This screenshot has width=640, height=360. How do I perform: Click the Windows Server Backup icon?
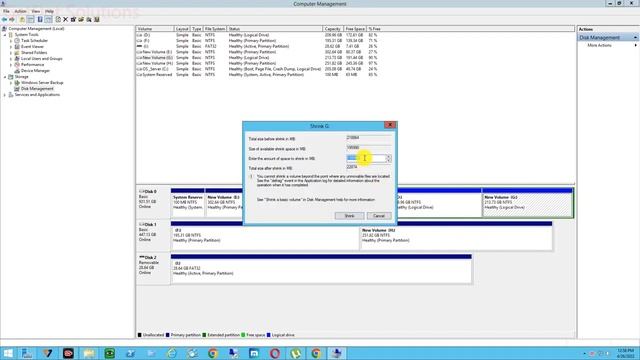pos(17,82)
